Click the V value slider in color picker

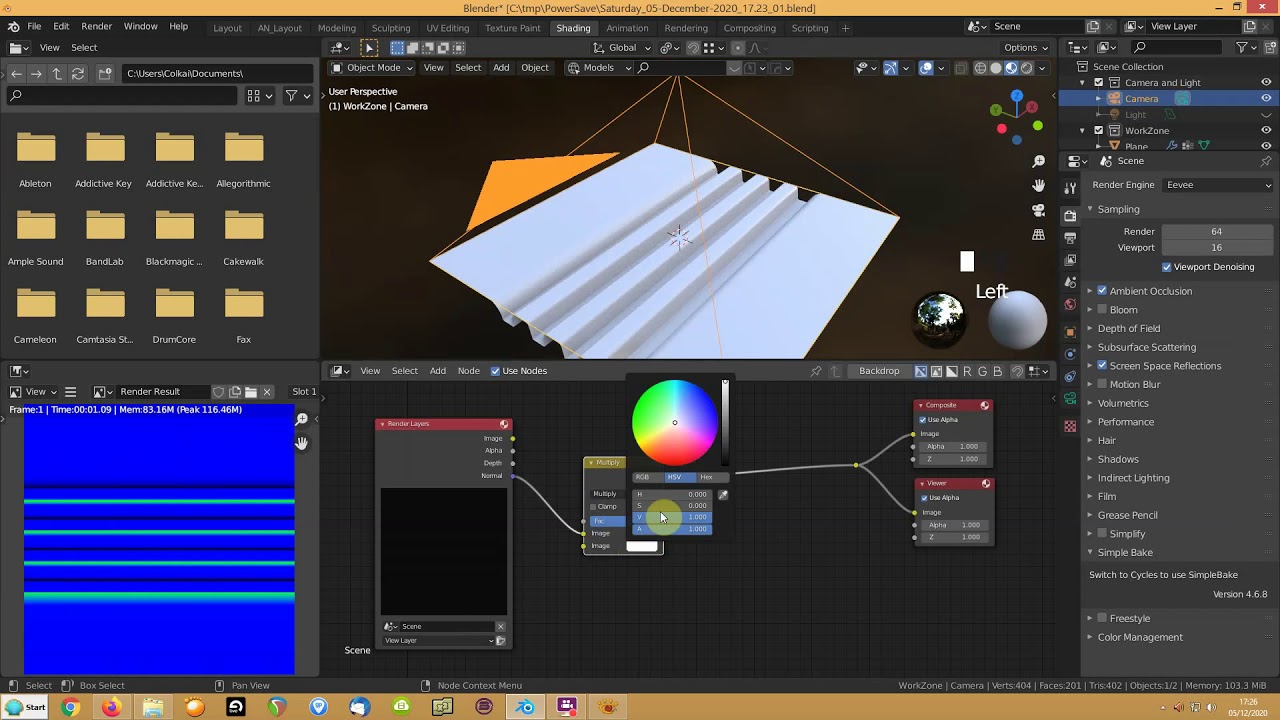pyautogui.click(x=672, y=517)
